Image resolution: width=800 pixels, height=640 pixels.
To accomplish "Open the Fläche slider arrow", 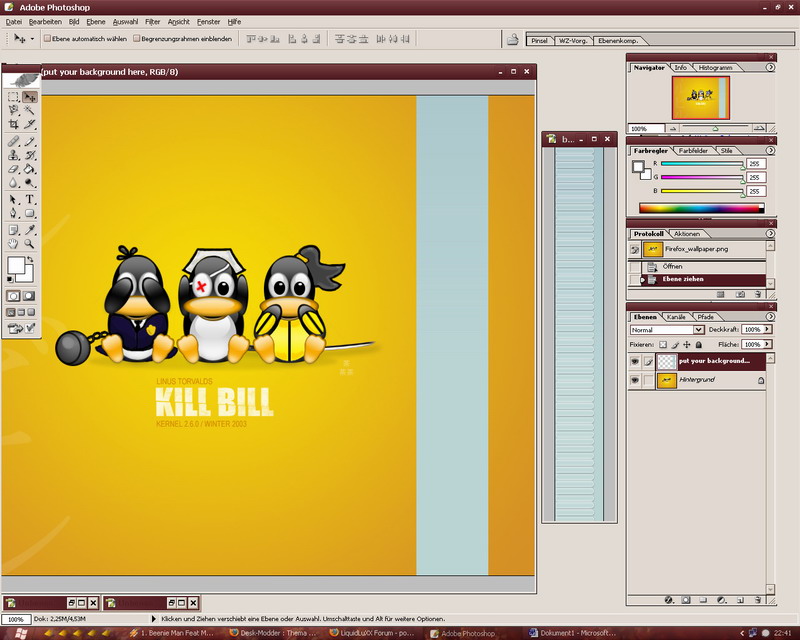I will point(767,344).
